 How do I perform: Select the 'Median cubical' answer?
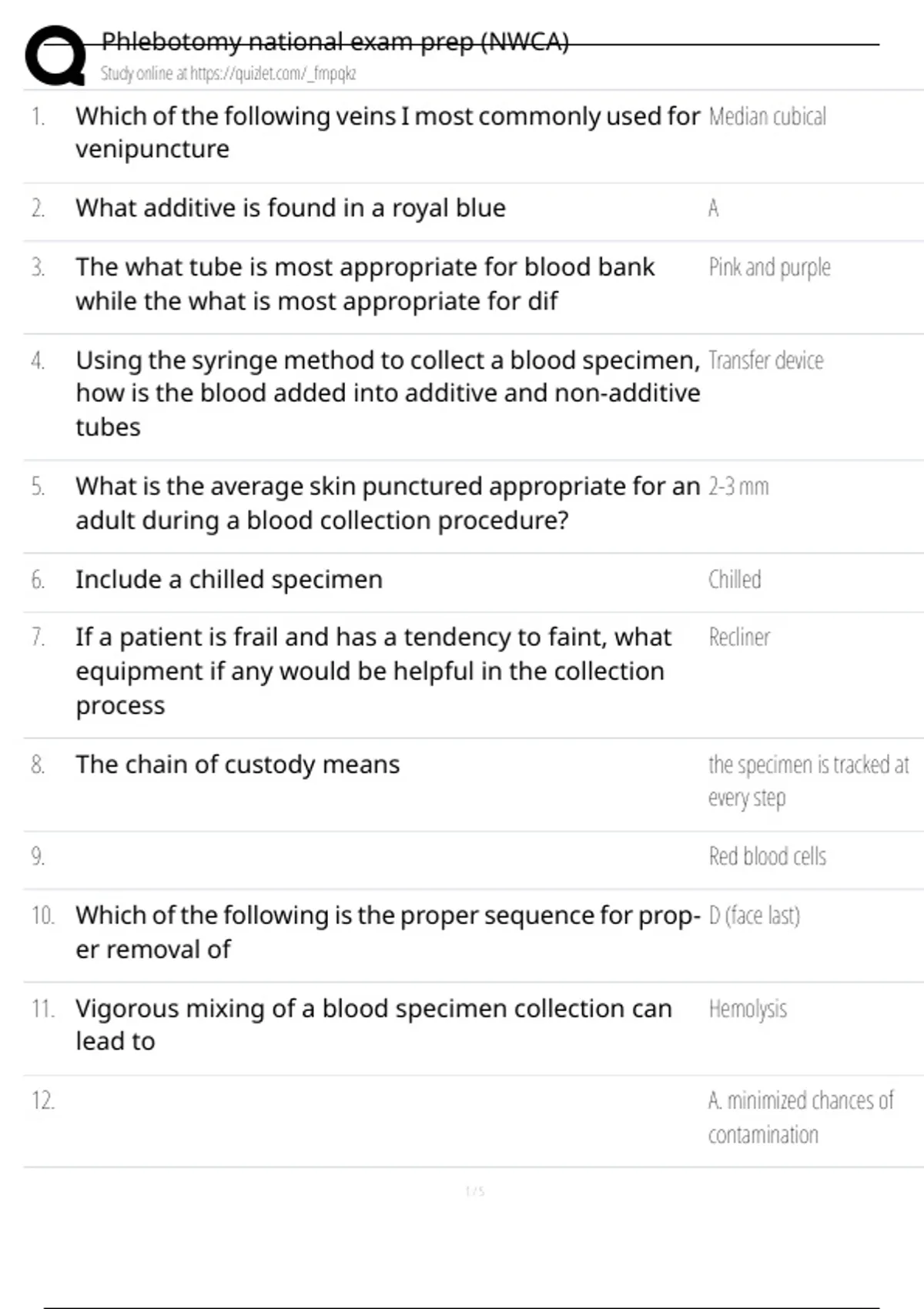coord(767,116)
